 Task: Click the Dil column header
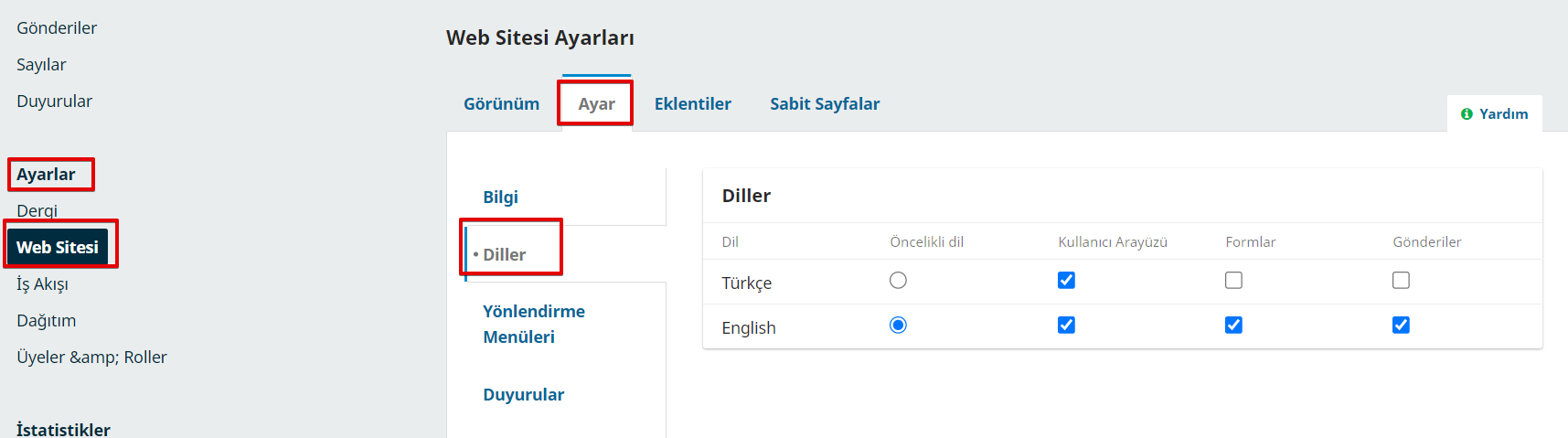730,242
